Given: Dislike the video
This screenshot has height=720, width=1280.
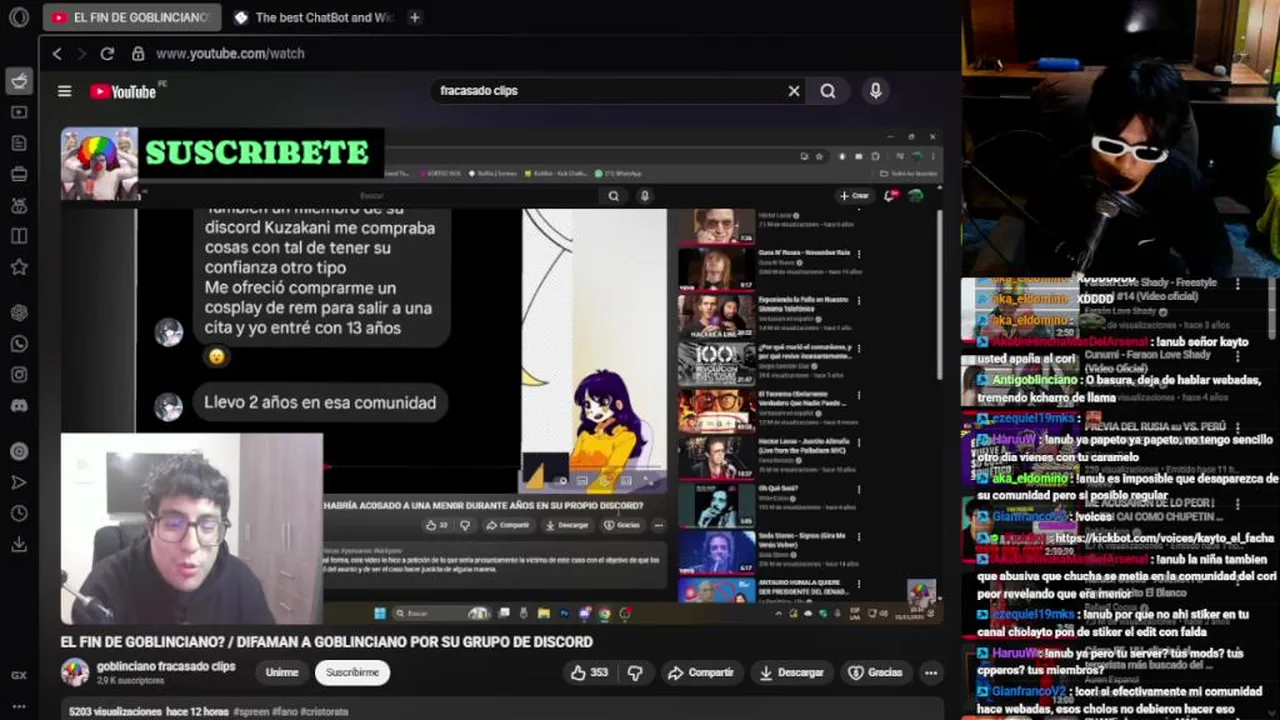Looking at the screenshot, I should point(635,673).
